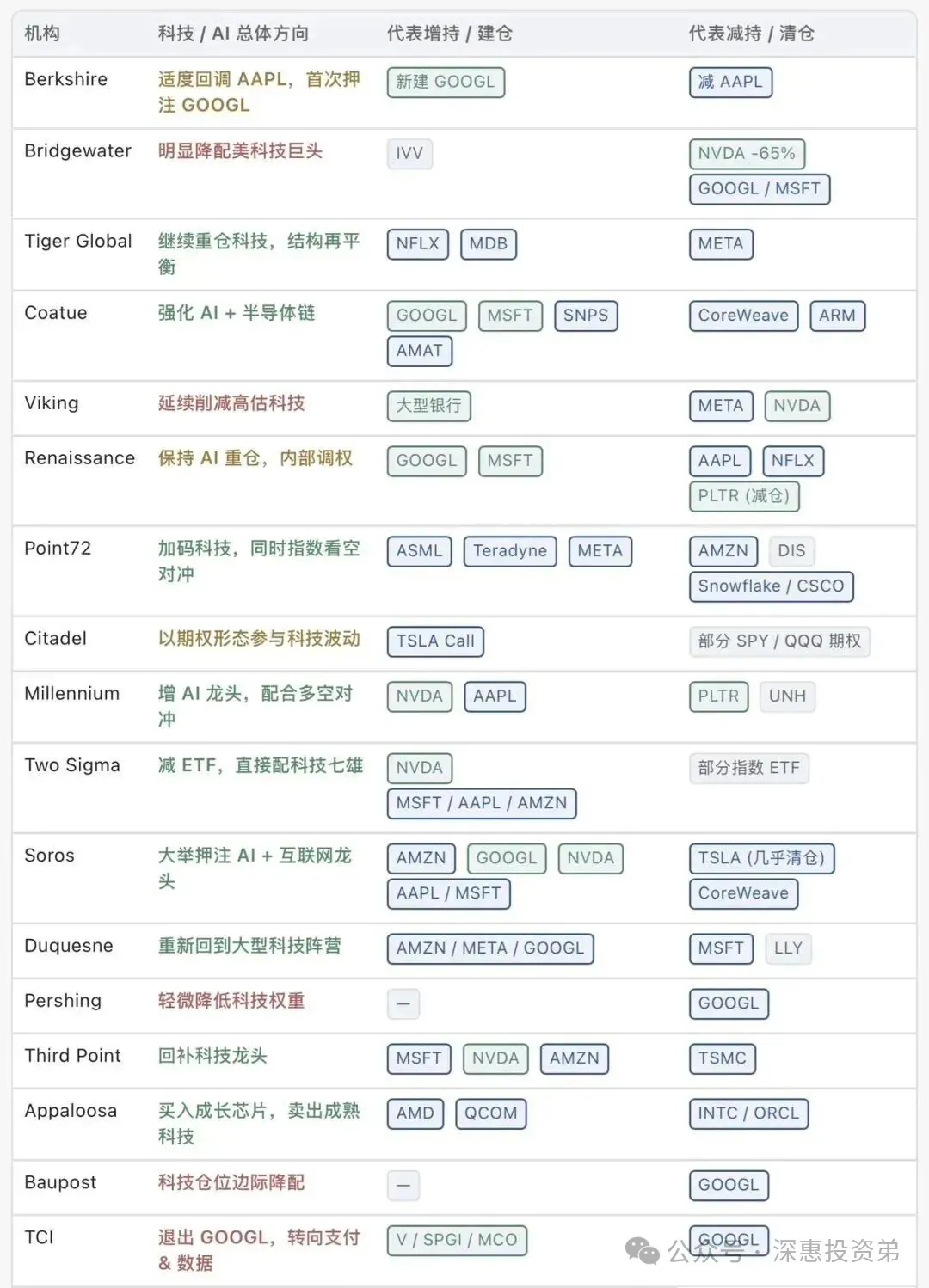Click the INTC / ORCL tag
929x1288 pixels.
coord(748,1113)
